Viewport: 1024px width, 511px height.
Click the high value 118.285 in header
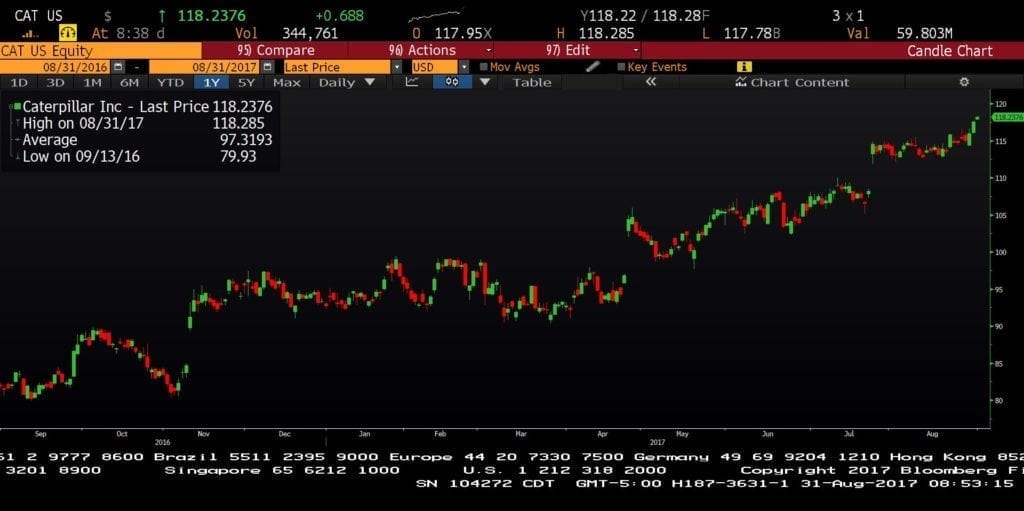coord(606,33)
